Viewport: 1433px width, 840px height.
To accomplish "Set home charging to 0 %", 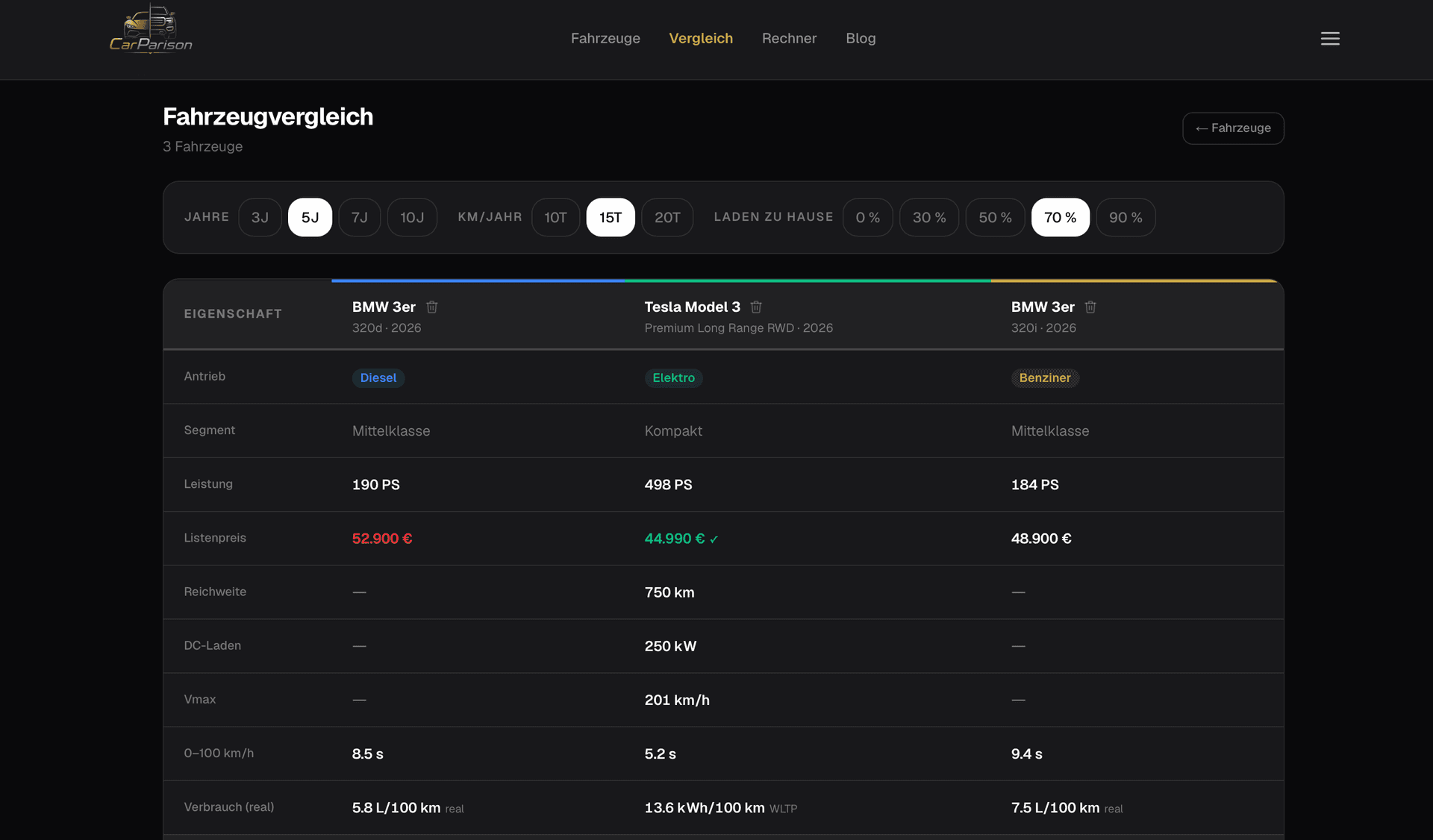I will pos(867,217).
